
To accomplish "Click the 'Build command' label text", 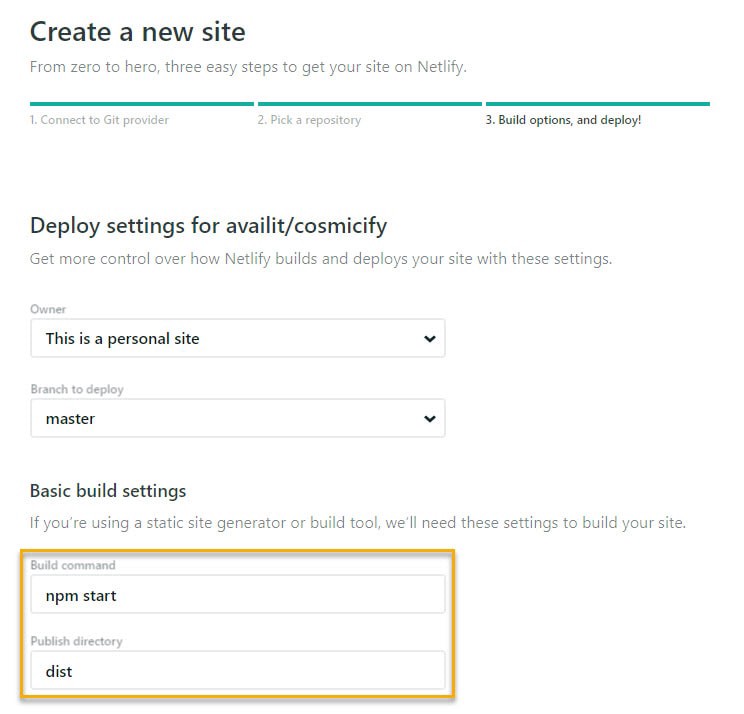I will [x=73, y=565].
